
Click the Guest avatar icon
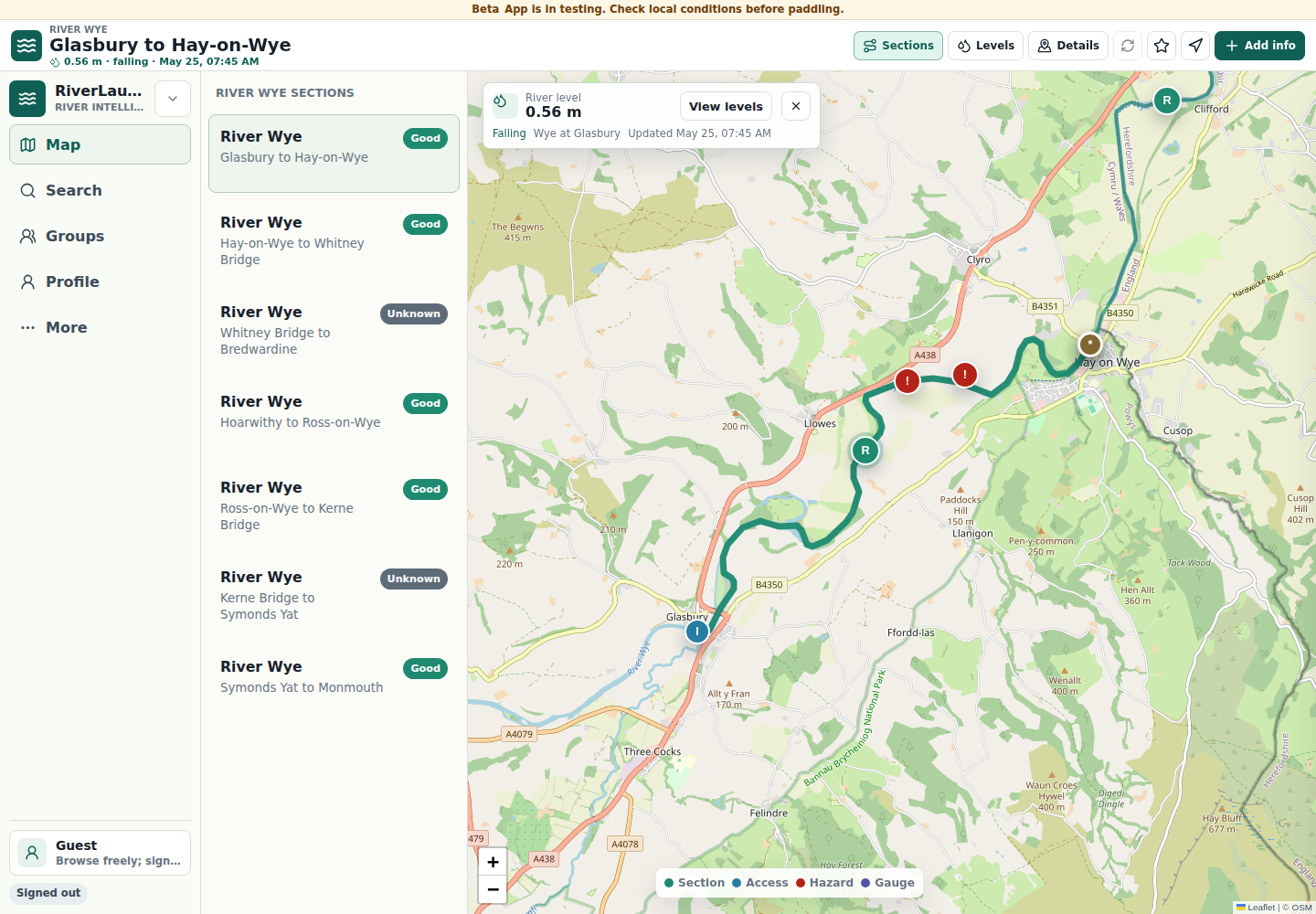click(32, 853)
